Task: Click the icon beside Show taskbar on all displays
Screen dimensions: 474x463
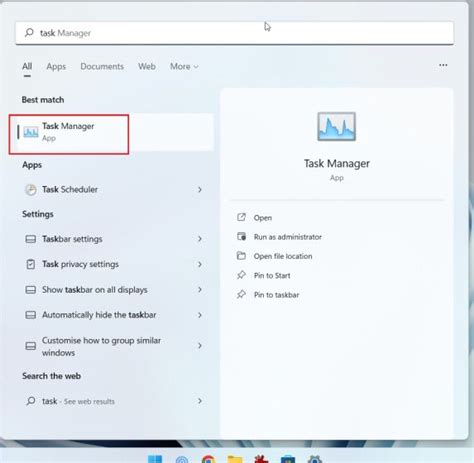Action: [x=31, y=290]
